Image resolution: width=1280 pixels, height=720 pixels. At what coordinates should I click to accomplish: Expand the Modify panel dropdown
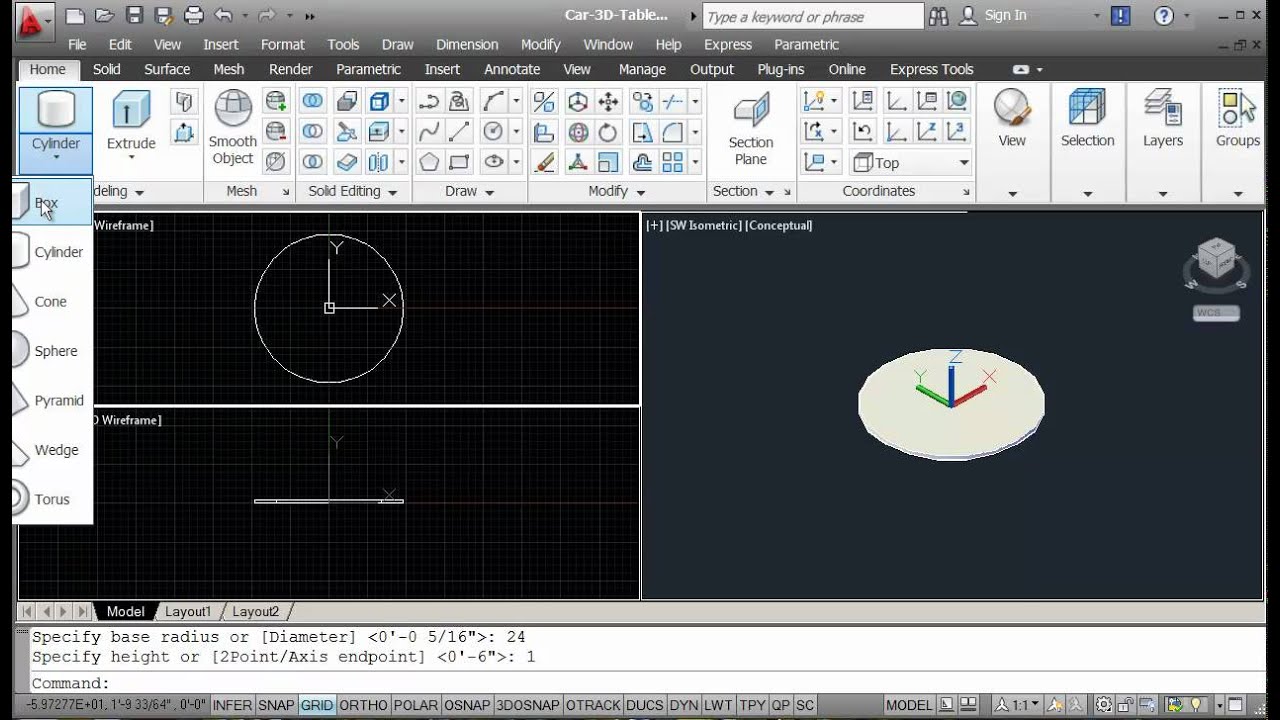pos(614,191)
